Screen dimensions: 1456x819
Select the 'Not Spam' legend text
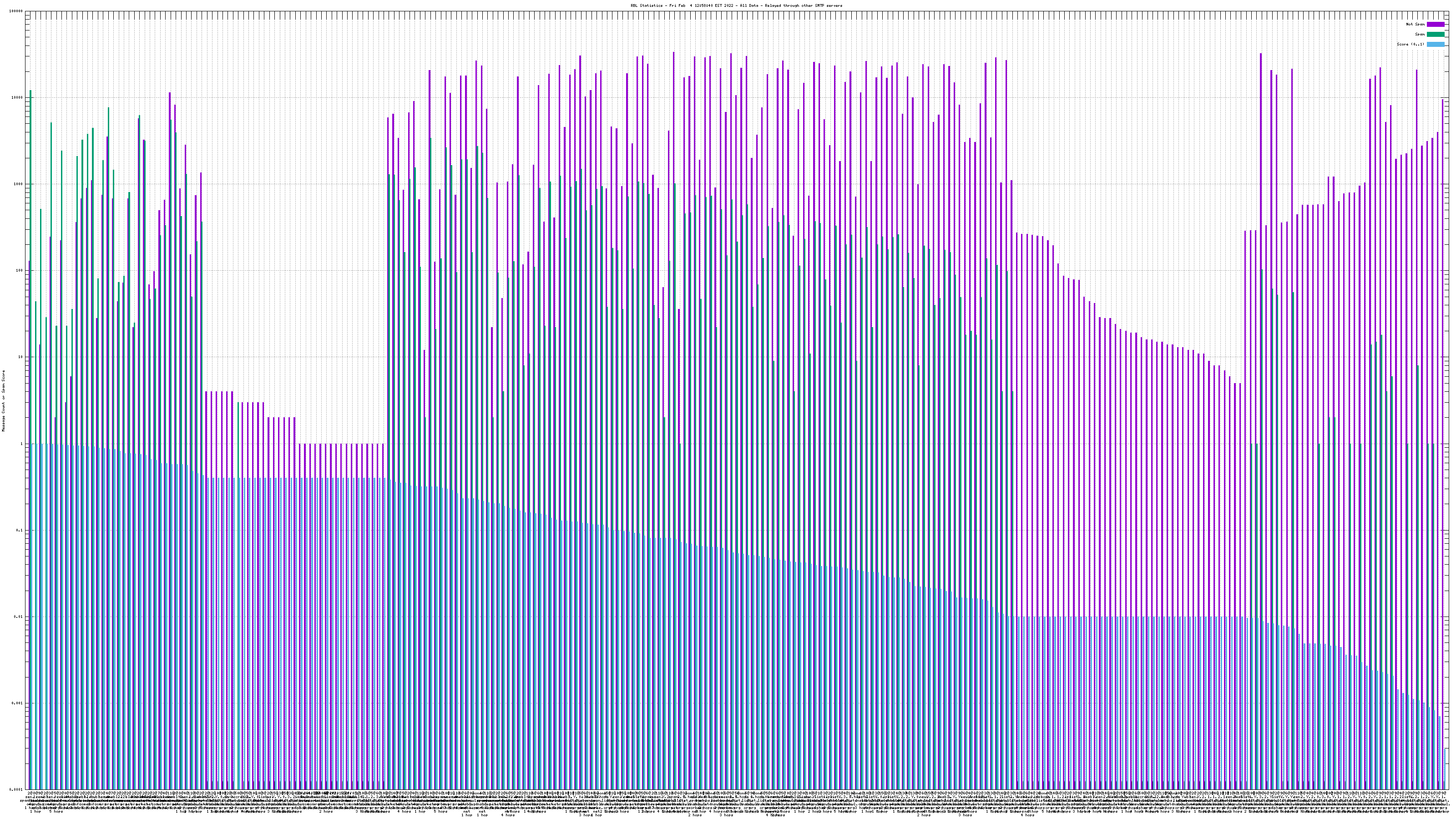click(1416, 24)
